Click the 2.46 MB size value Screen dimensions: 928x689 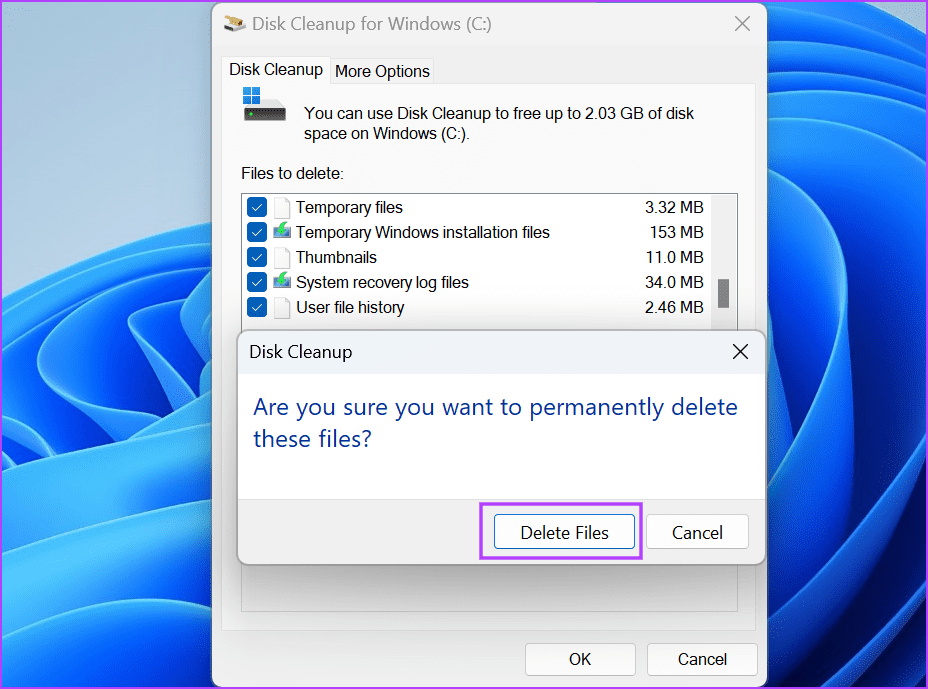tap(674, 307)
